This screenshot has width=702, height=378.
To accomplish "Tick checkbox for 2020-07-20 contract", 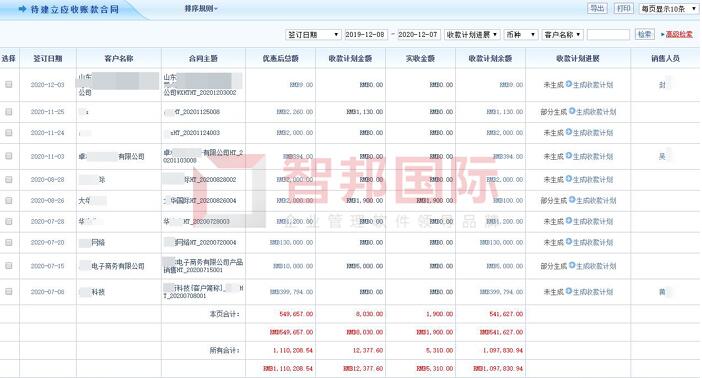I will click(x=9, y=242).
